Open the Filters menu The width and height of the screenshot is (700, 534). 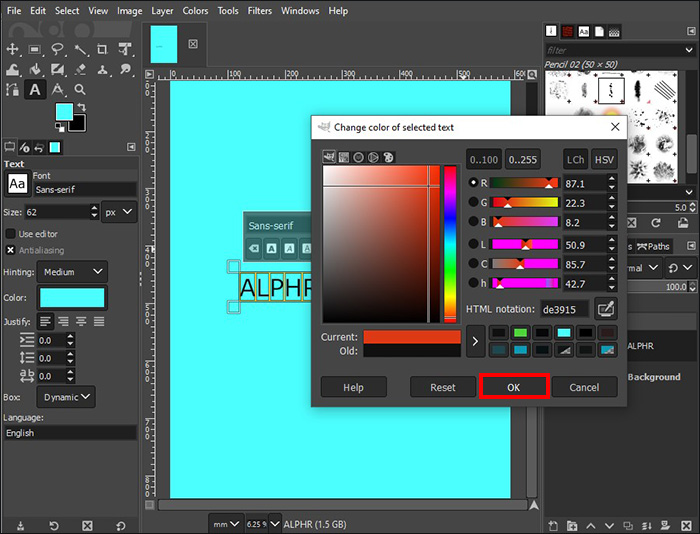(259, 11)
